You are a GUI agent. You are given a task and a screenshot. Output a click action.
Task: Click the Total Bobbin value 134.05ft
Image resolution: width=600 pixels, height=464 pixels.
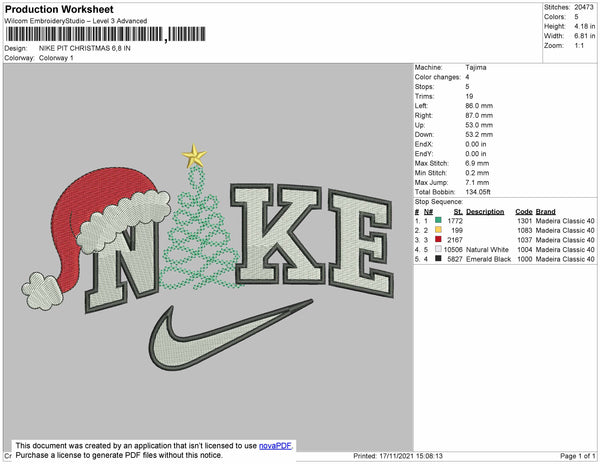click(478, 192)
